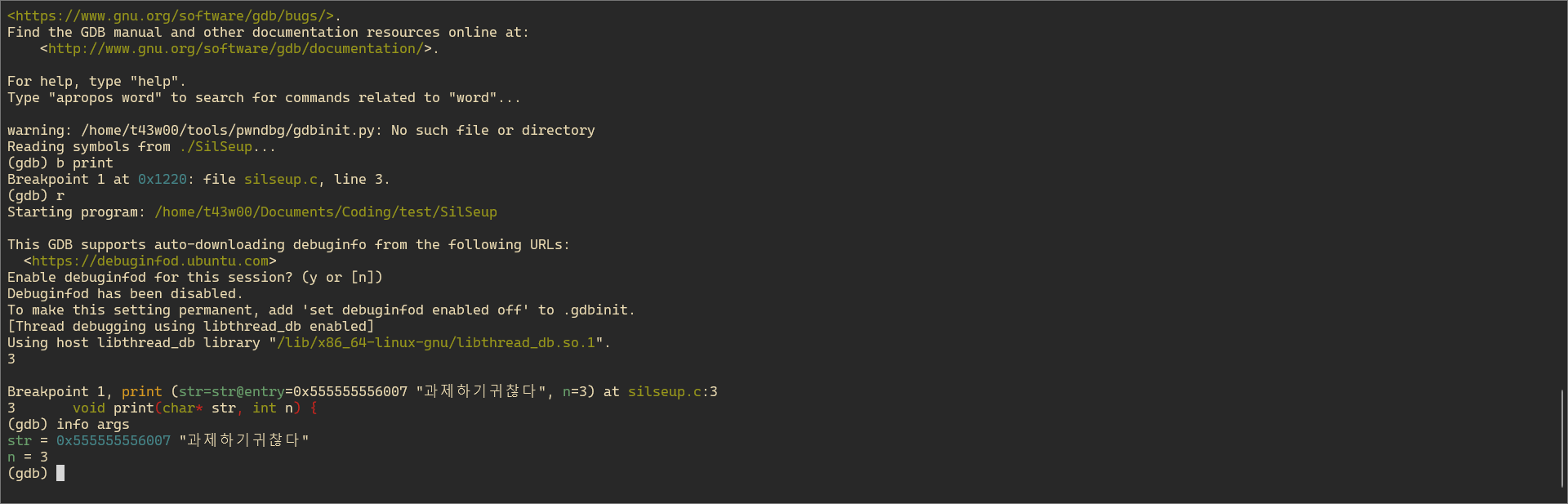Click the debuginfod.ubuntu.com URL
This screenshot has width=1568, height=504.
tap(150, 261)
